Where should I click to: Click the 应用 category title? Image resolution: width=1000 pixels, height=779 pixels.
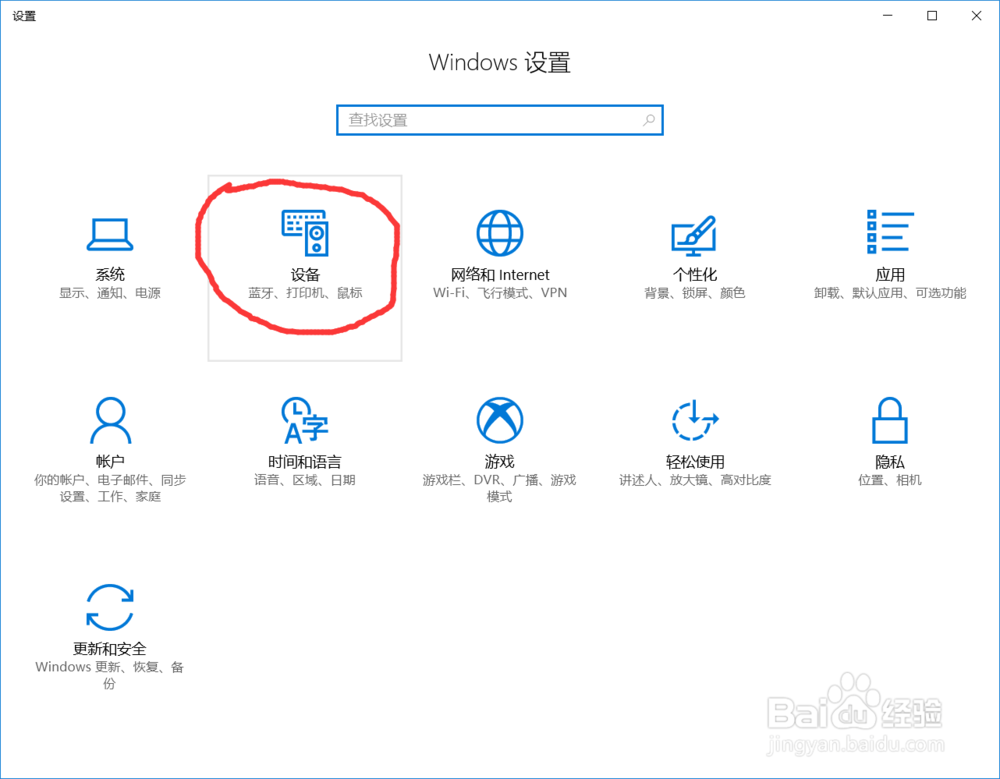(890, 274)
